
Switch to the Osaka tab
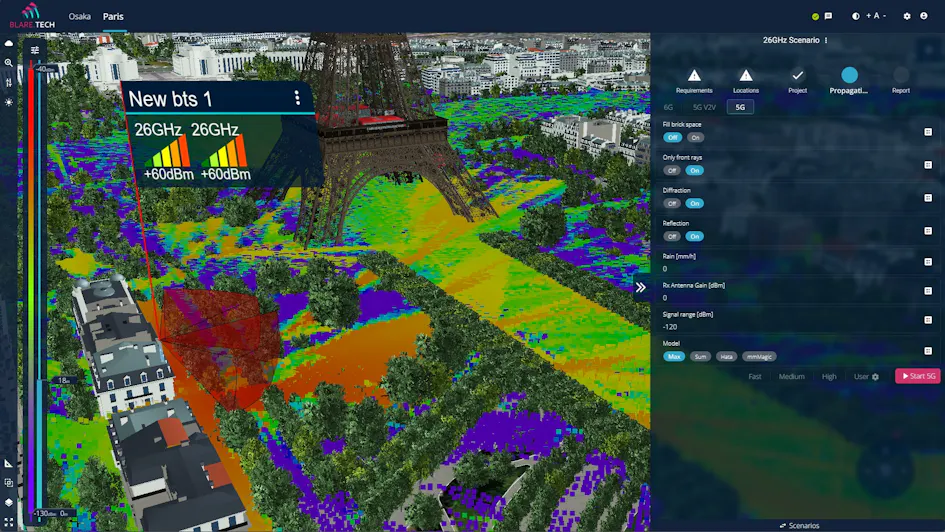[x=80, y=16]
